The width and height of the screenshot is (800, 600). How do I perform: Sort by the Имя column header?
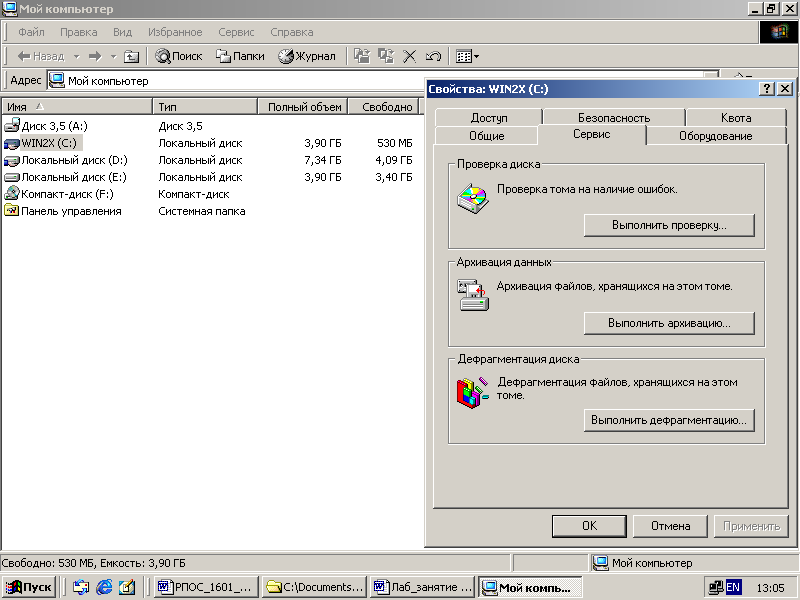[77, 107]
